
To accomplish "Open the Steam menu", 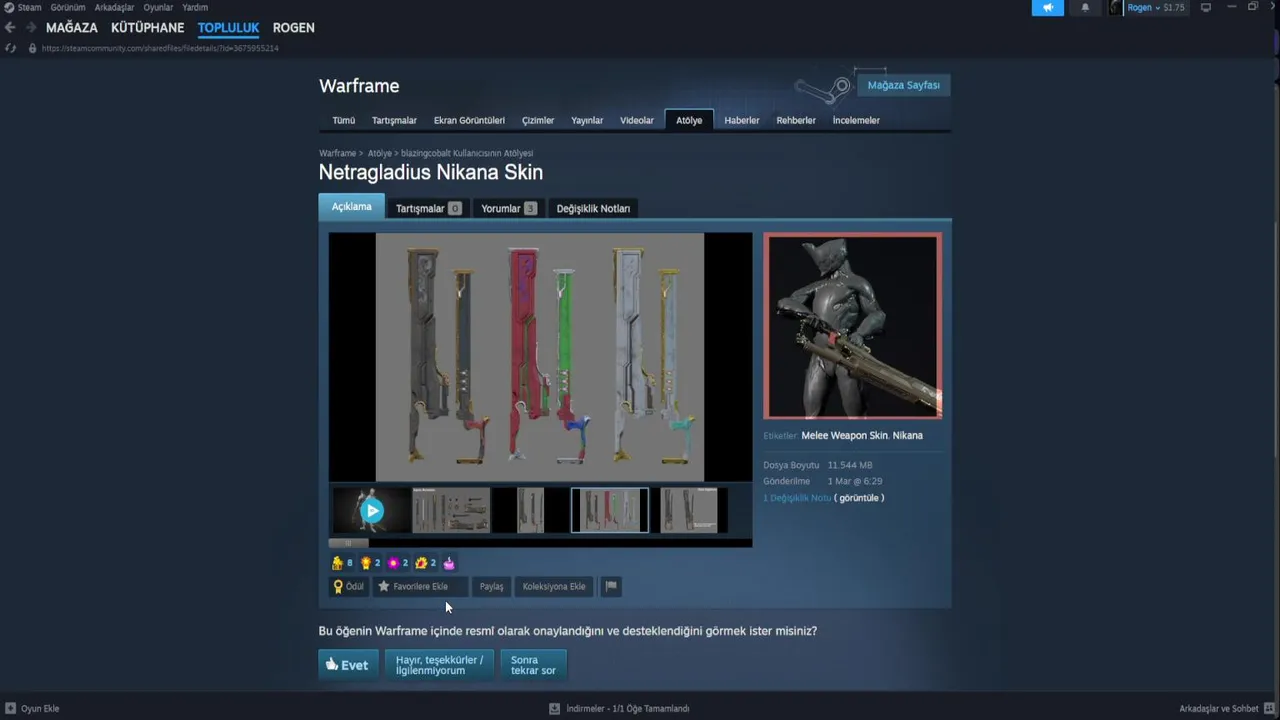I will tap(29, 7).
